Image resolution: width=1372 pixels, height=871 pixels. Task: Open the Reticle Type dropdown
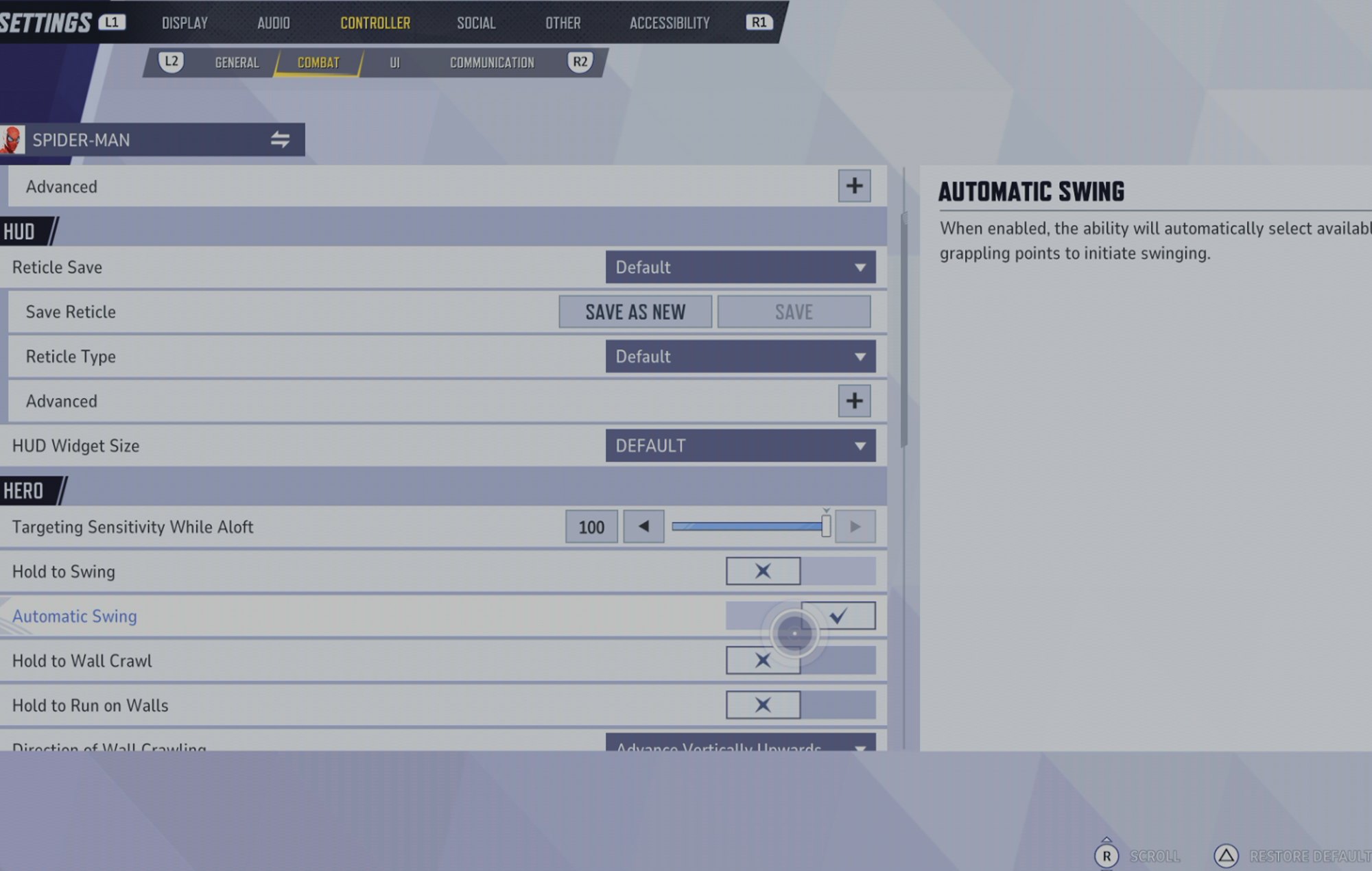click(740, 357)
